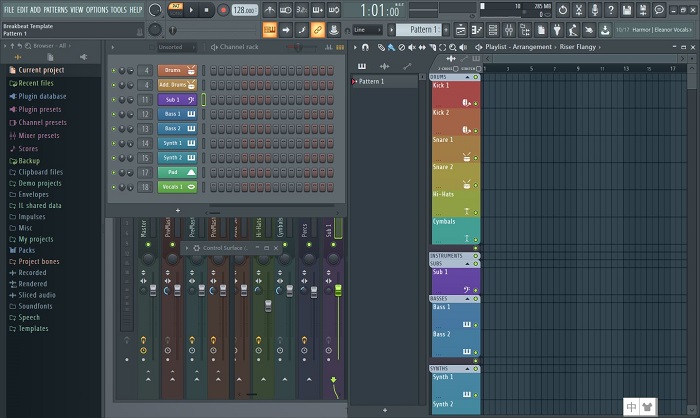
Task: Collapse the BASSES track group
Action: click(x=467, y=299)
